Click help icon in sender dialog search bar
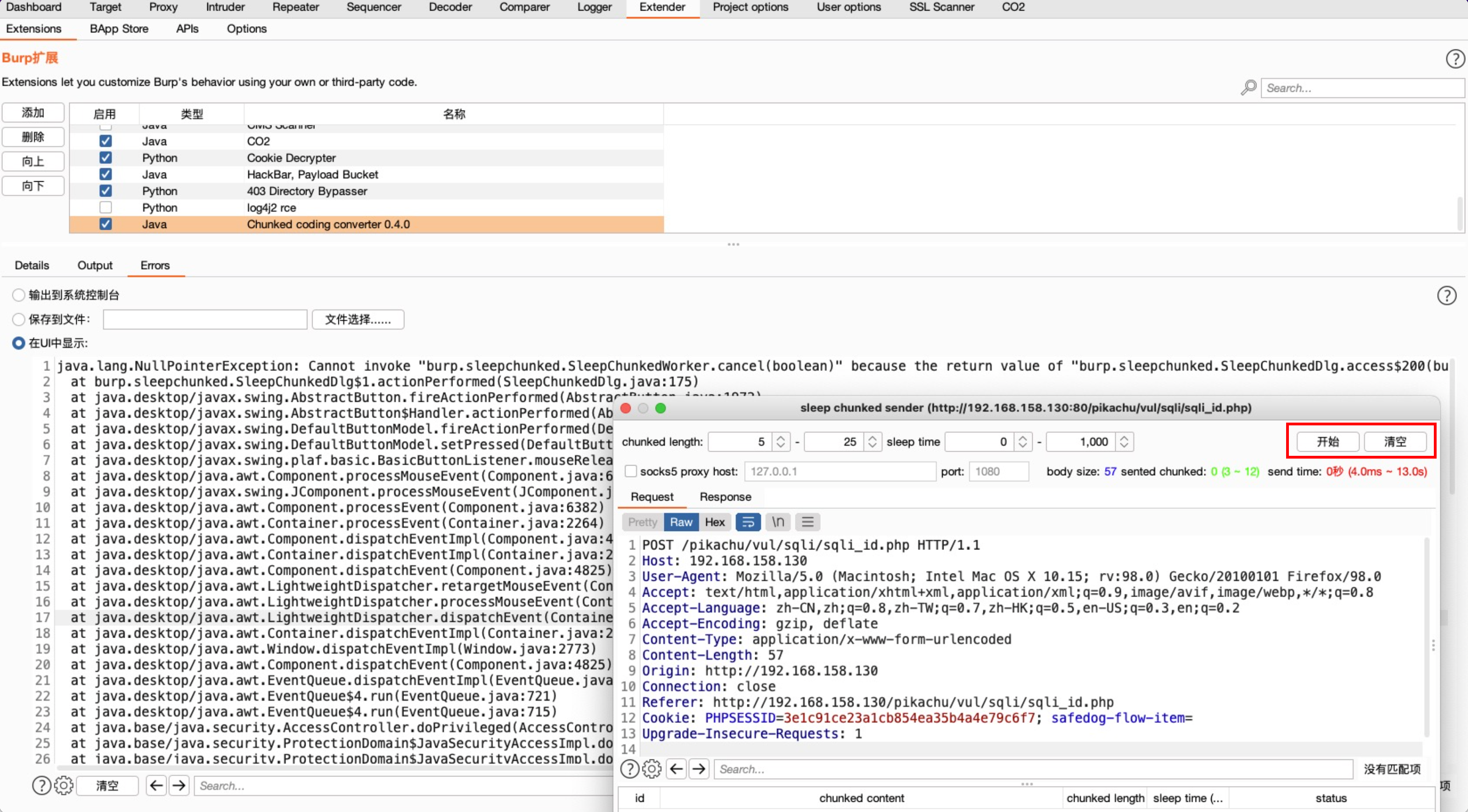Viewport: 1468px width, 812px height. click(x=629, y=769)
